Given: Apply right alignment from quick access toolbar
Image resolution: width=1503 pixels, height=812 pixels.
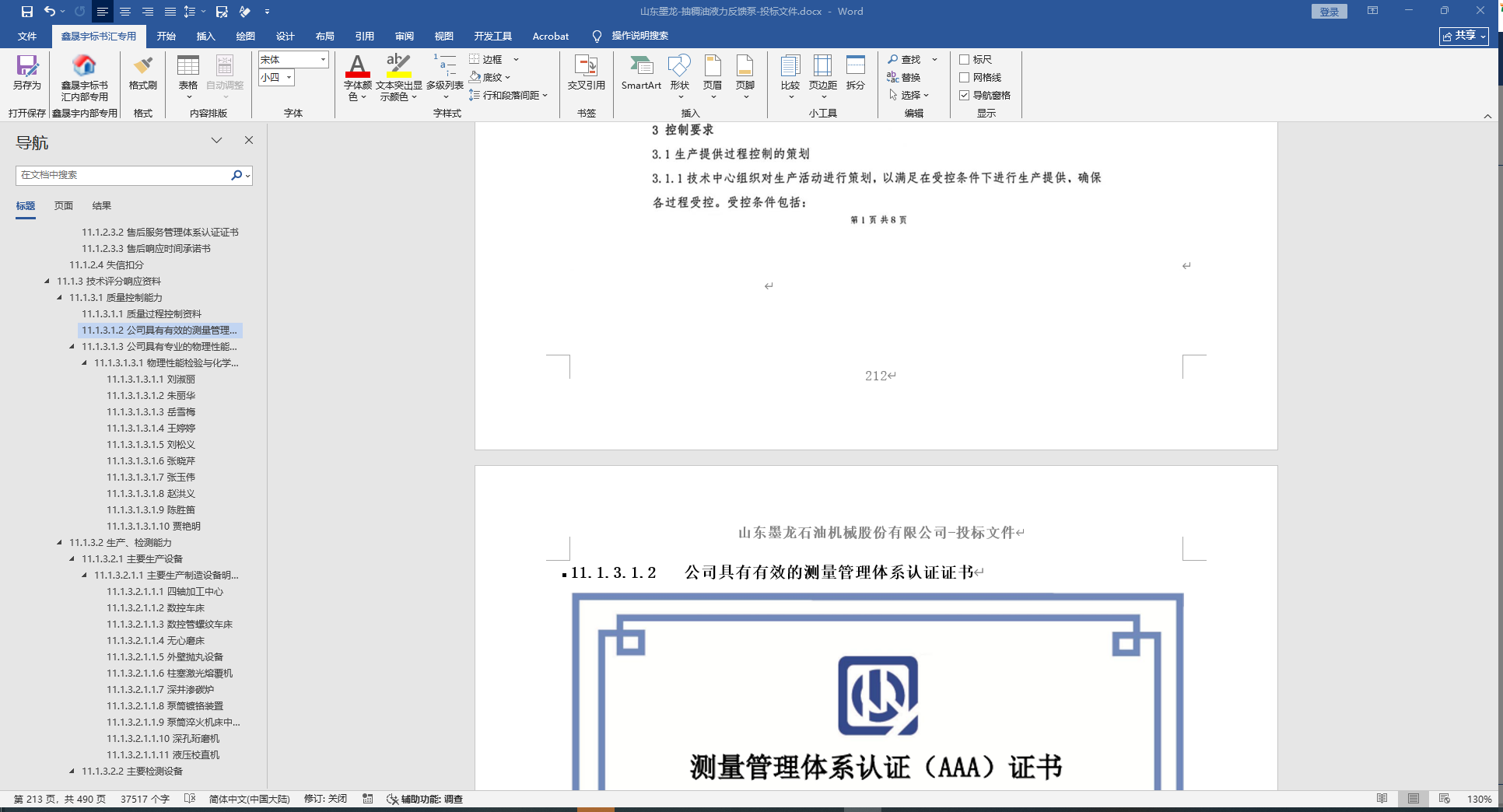Looking at the screenshot, I should click(147, 12).
